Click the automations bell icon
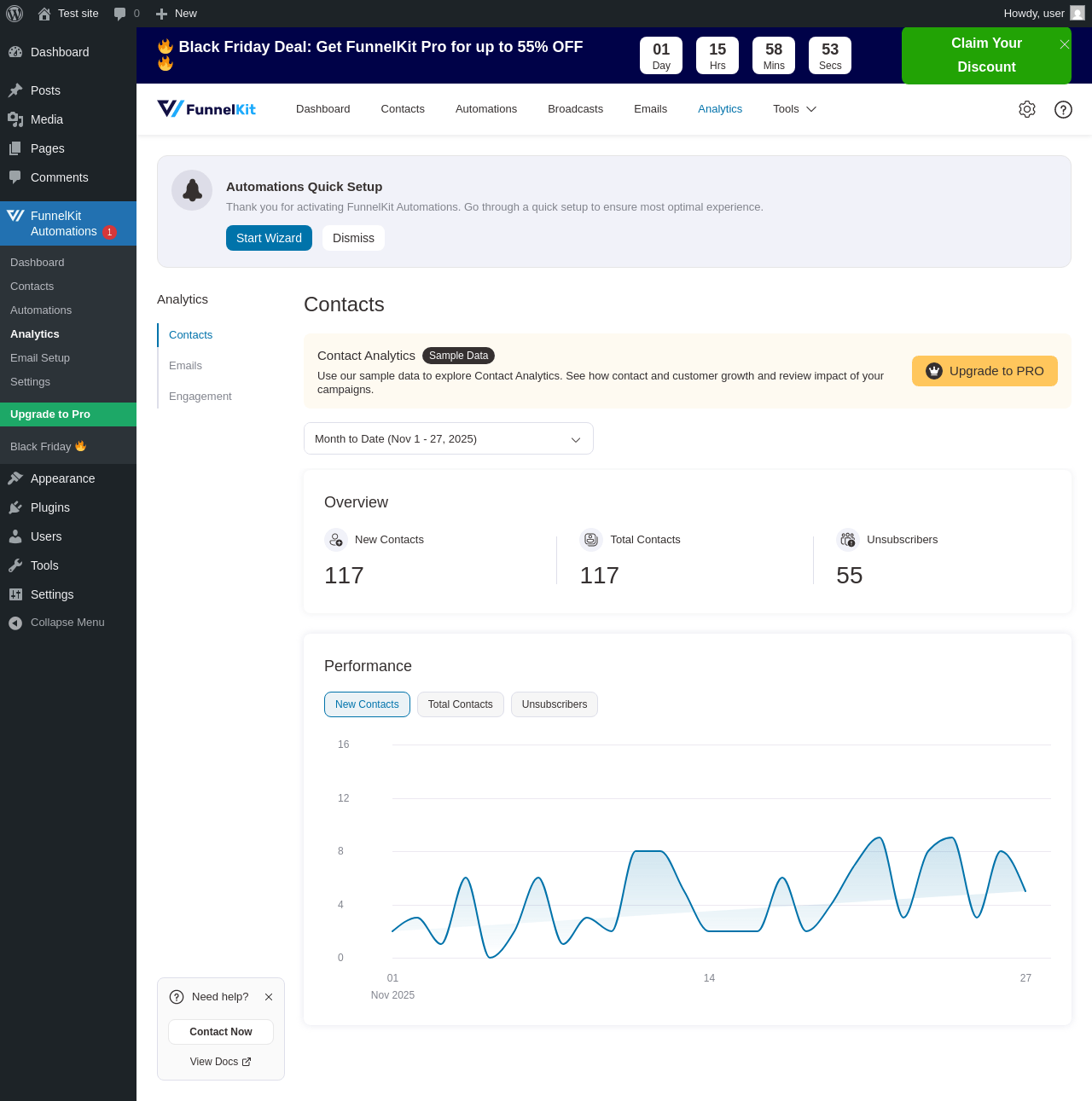This screenshot has height=1101, width=1092. point(192,190)
